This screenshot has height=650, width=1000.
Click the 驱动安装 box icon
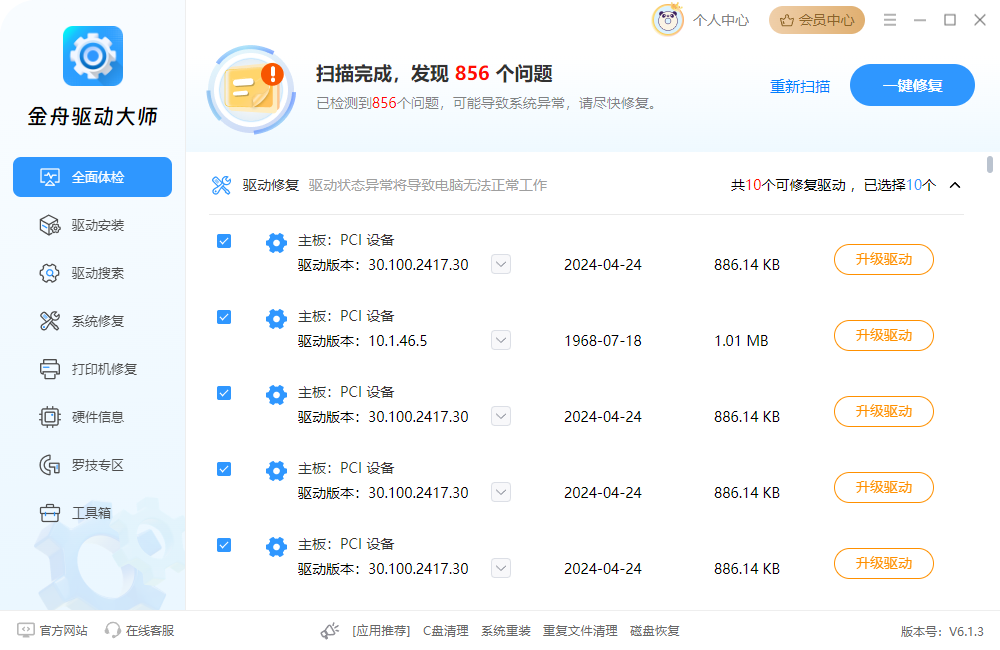(x=50, y=225)
